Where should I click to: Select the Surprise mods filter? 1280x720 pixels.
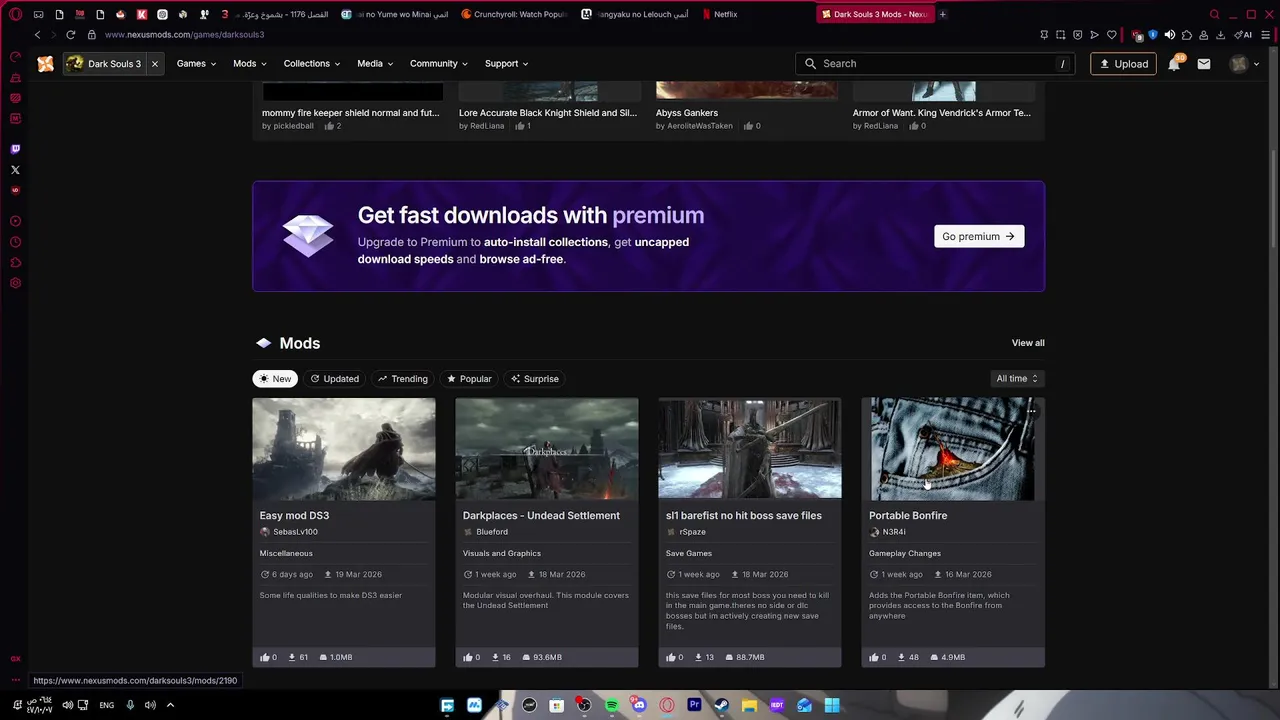tap(534, 379)
